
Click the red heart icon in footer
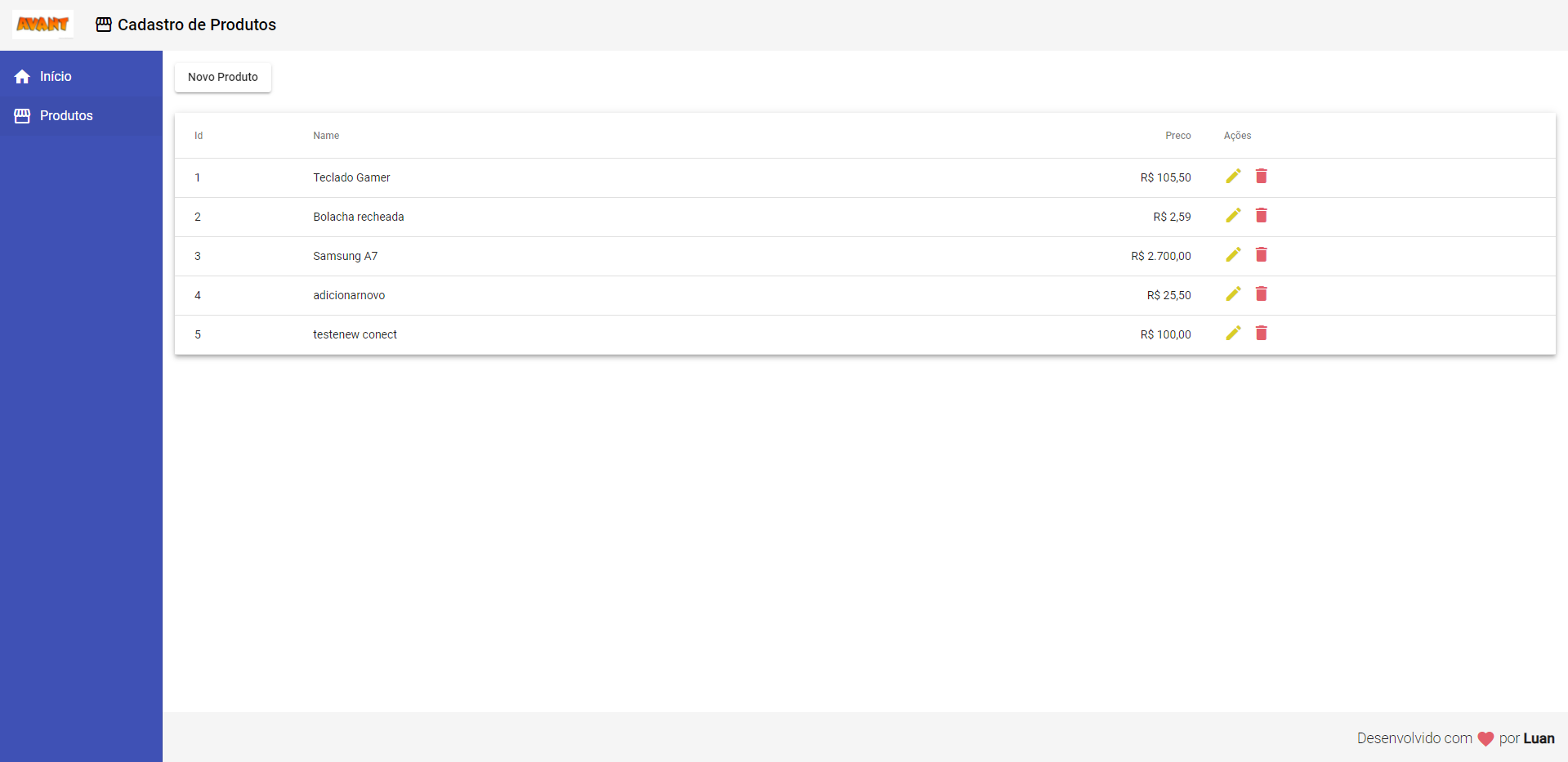[x=1485, y=739]
